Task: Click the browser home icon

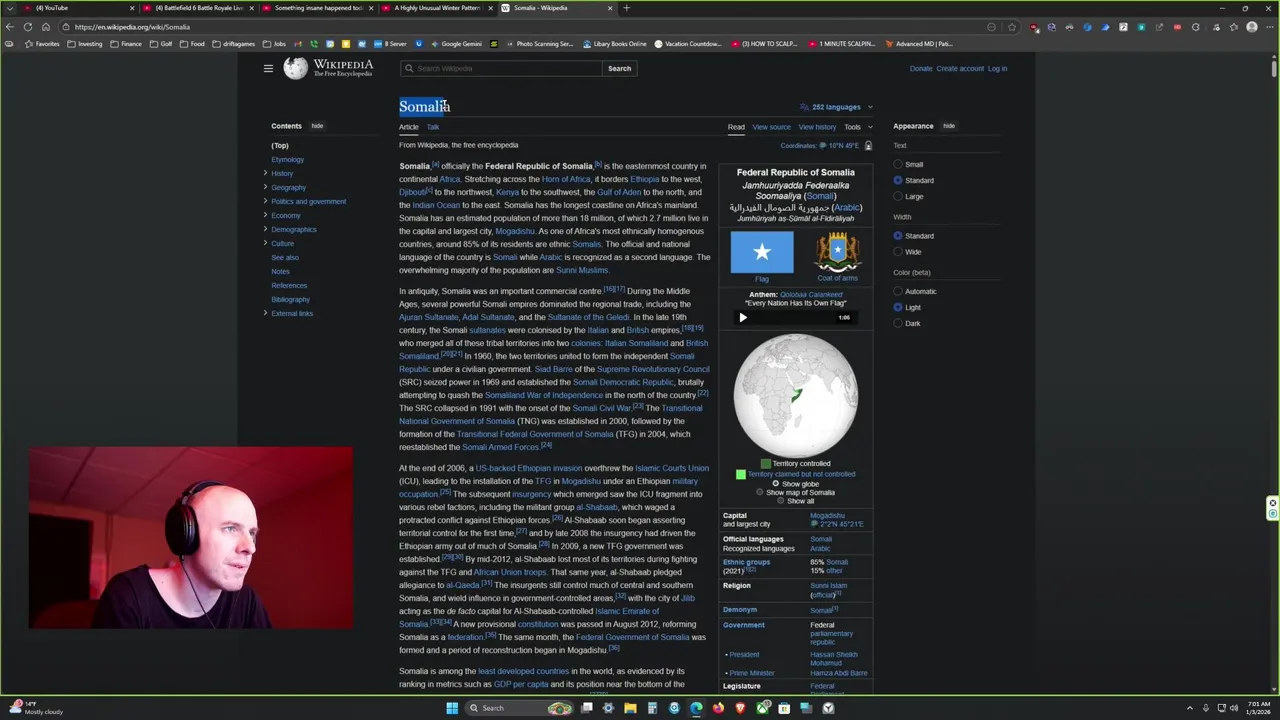Action: pos(46,27)
